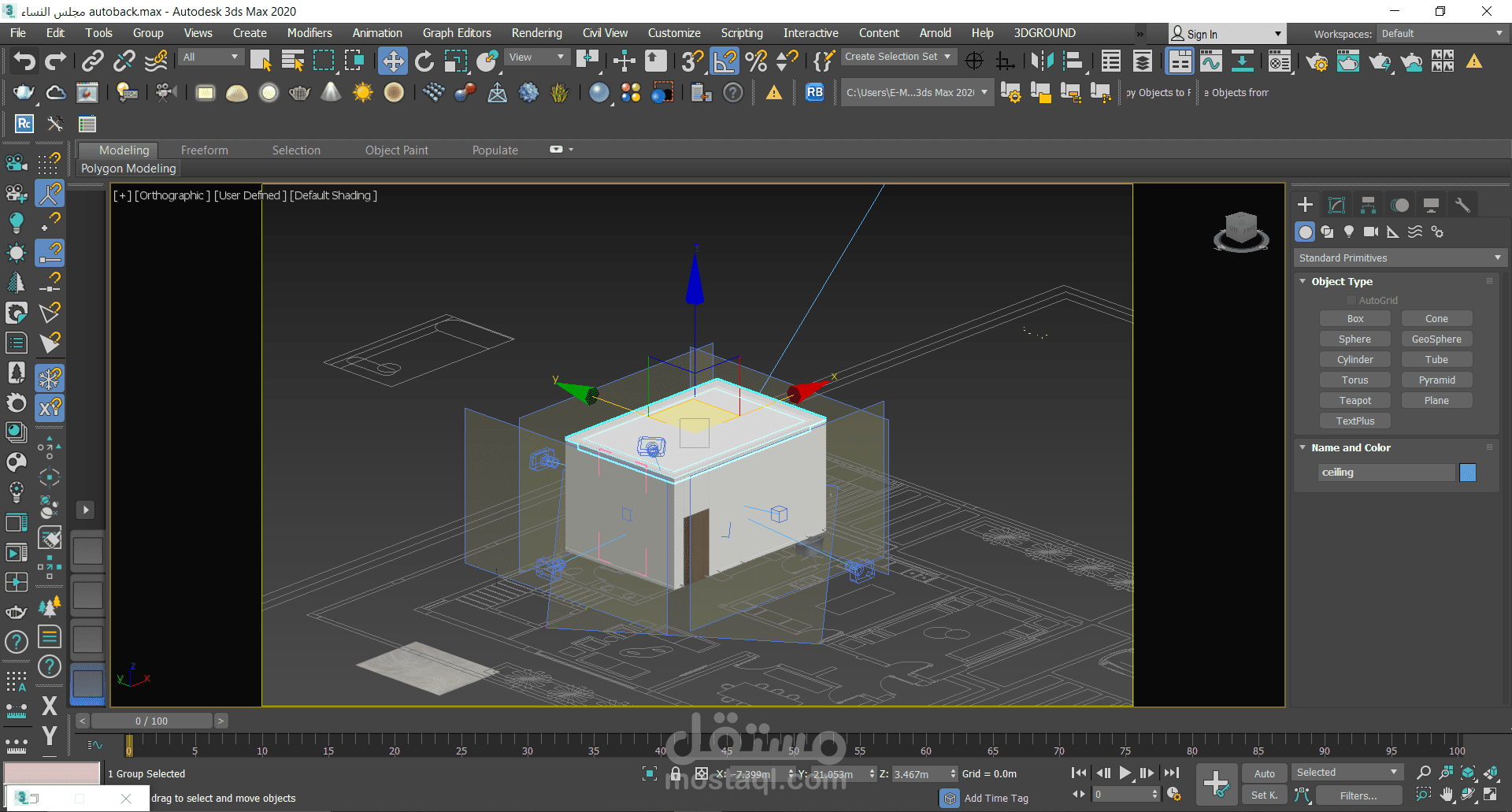Open the Rendering menu
Viewport: 1512px width, 812px height.
tap(536, 33)
